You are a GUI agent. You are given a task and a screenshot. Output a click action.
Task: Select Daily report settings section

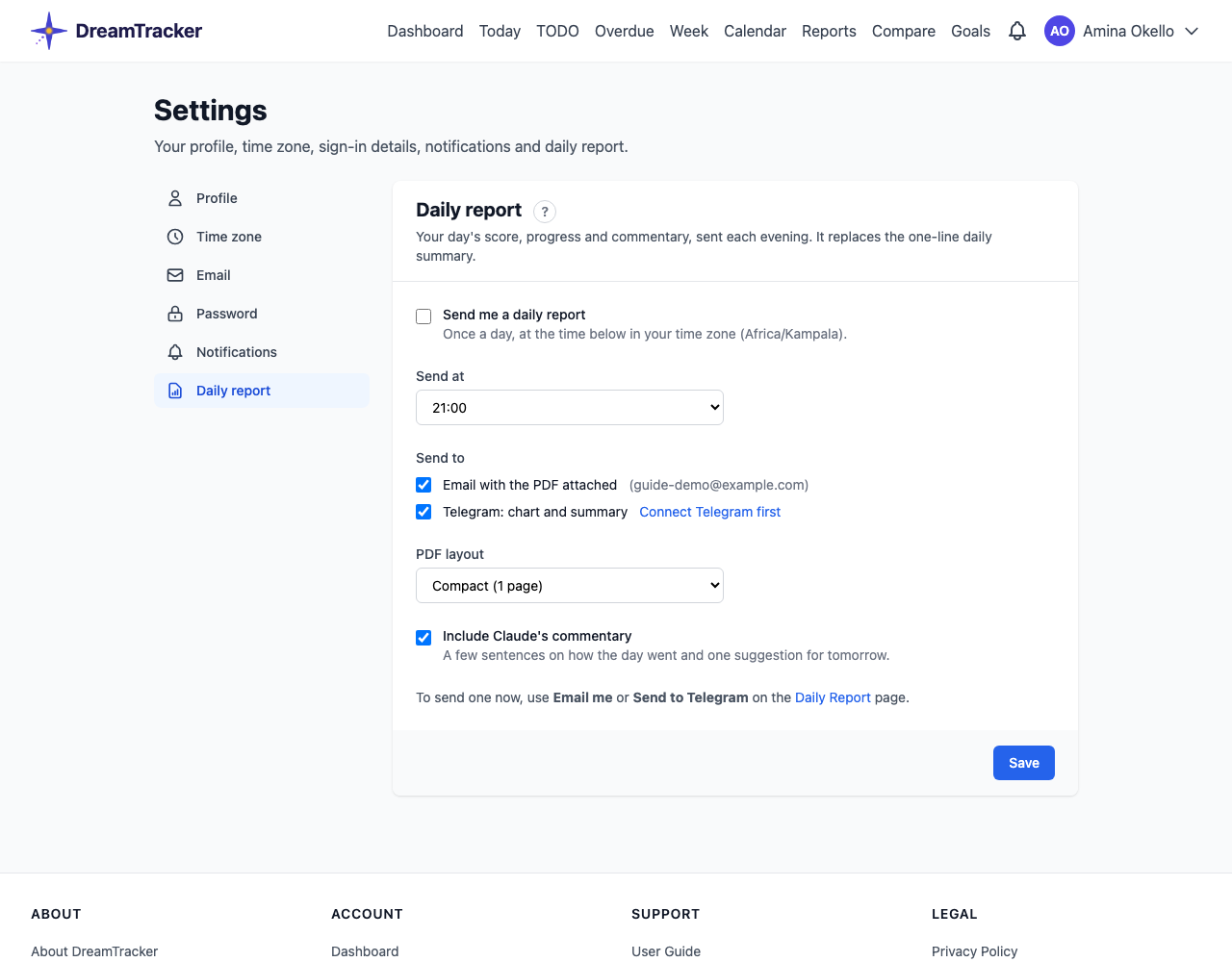click(x=262, y=391)
